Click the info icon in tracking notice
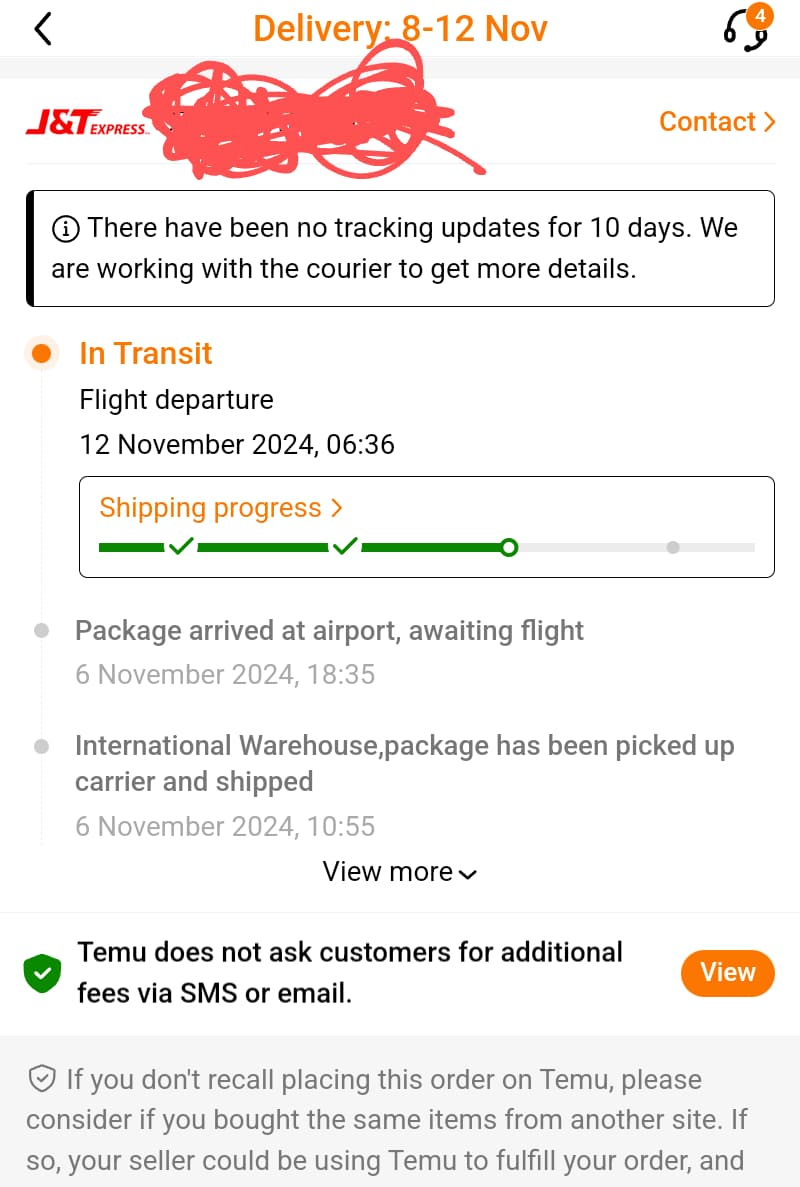This screenshot has height=1187, width=800. (63, 228)
